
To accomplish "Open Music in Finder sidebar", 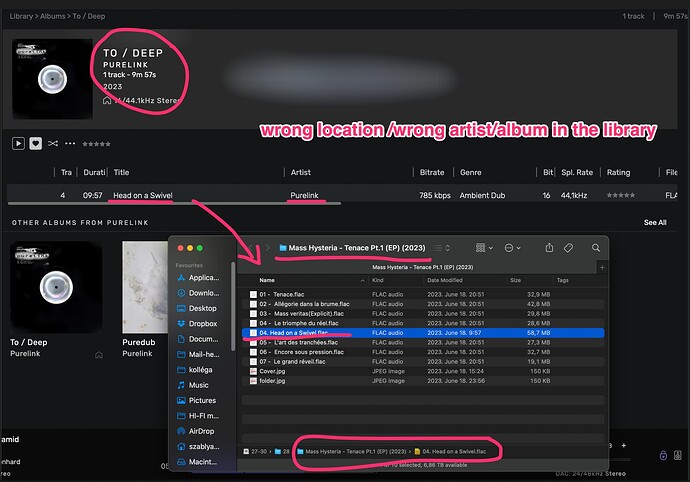I will tap(193, 385).
